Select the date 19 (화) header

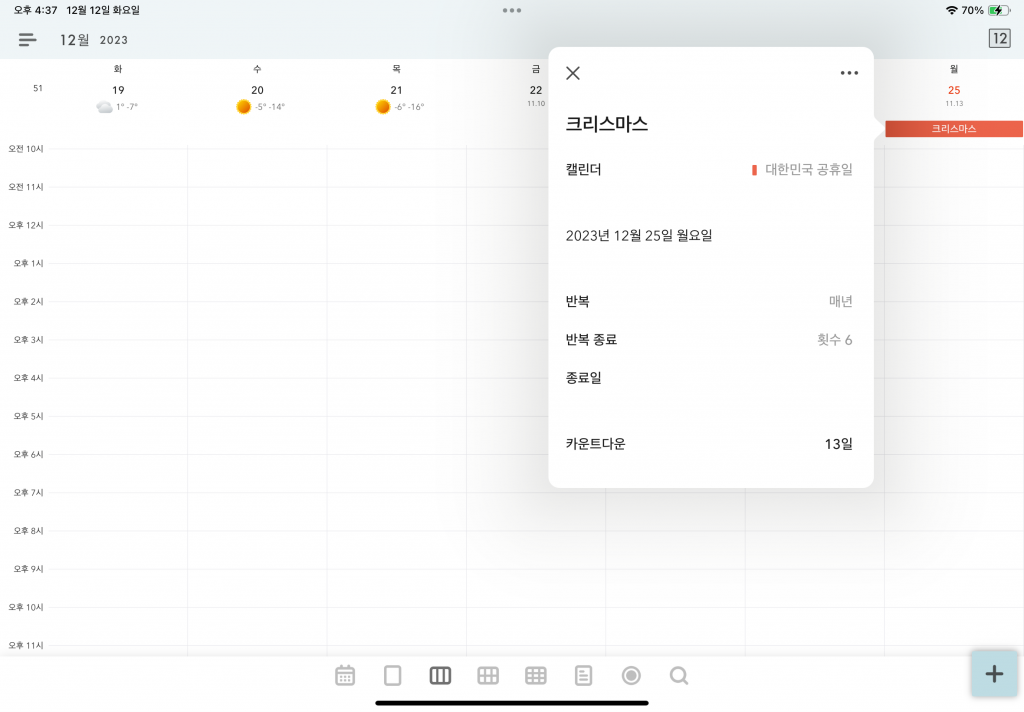118,90
